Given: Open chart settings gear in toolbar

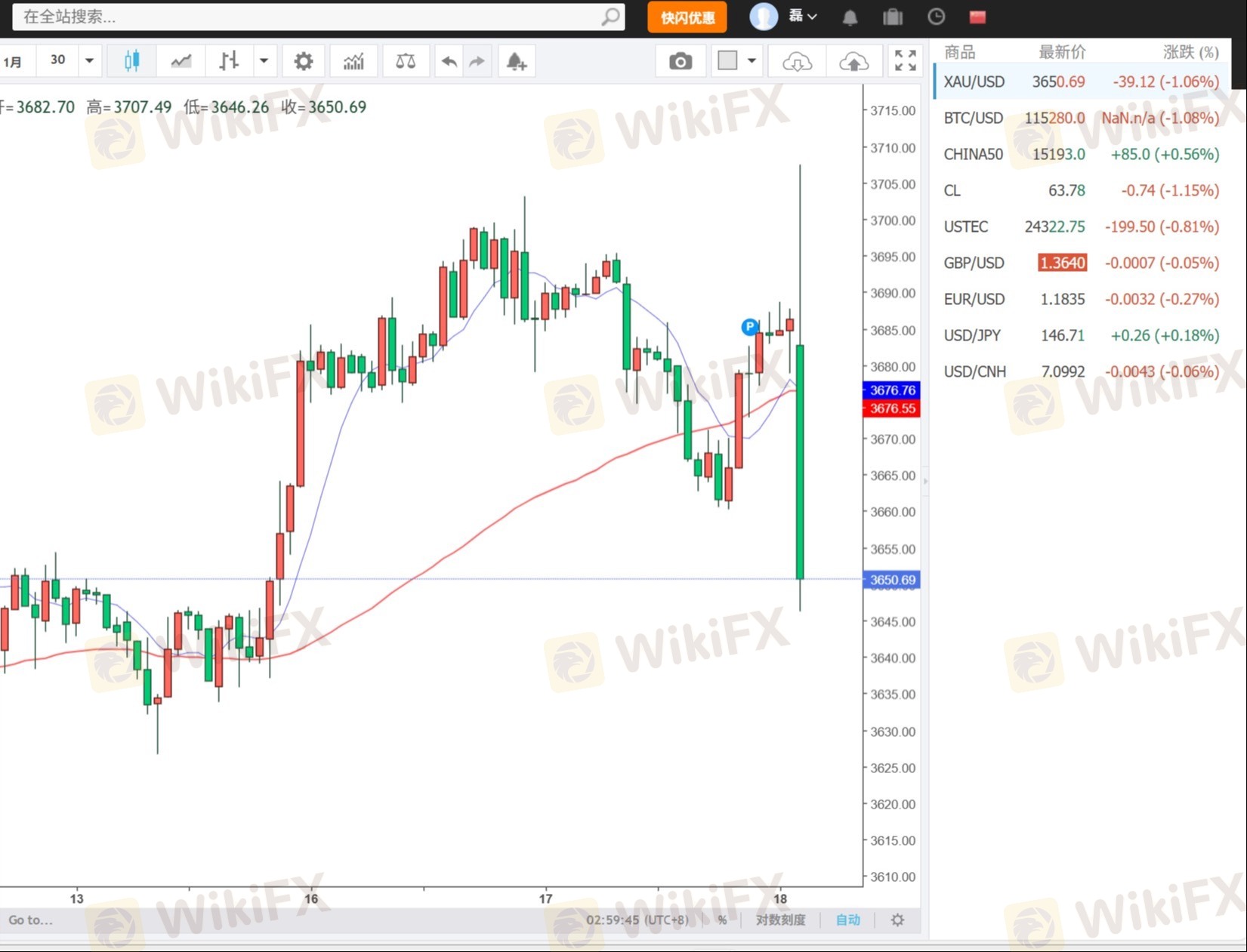Looking at the screenshot, I should click(304, 61).
